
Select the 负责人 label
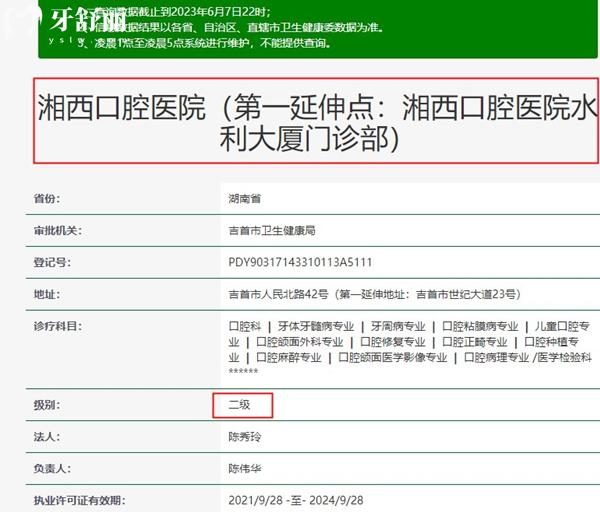pyautogui.click(x=52, y=468)
